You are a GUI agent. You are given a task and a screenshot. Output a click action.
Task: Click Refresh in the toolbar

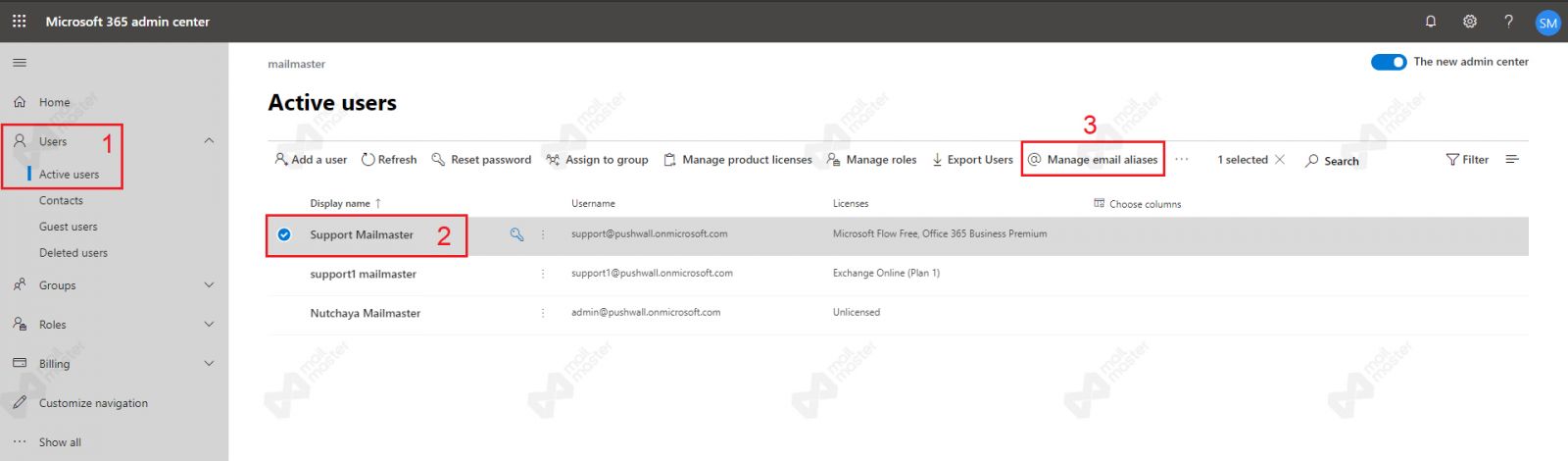[x=389, y=159]
